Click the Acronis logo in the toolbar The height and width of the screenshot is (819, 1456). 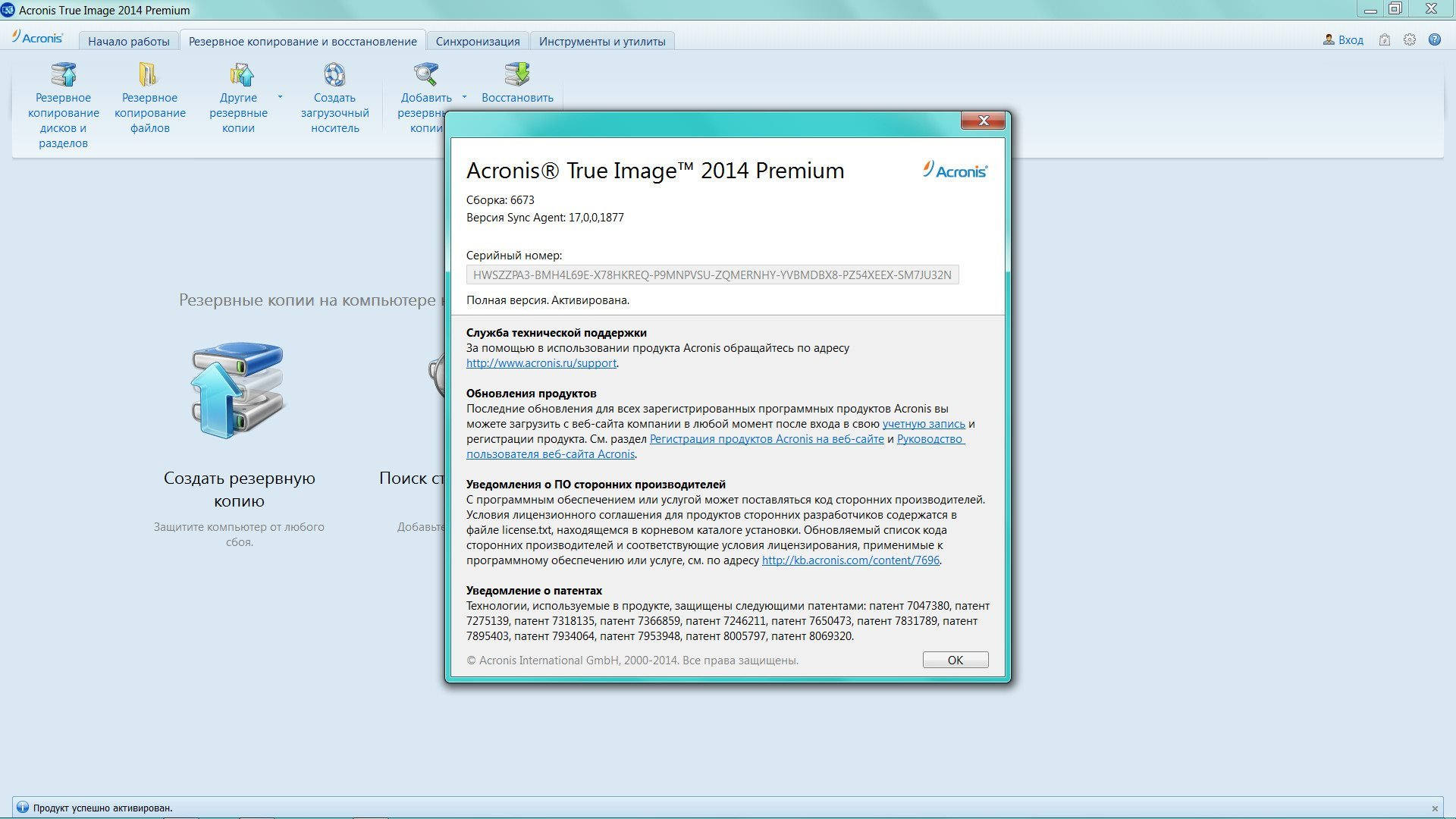click(37, 37)
